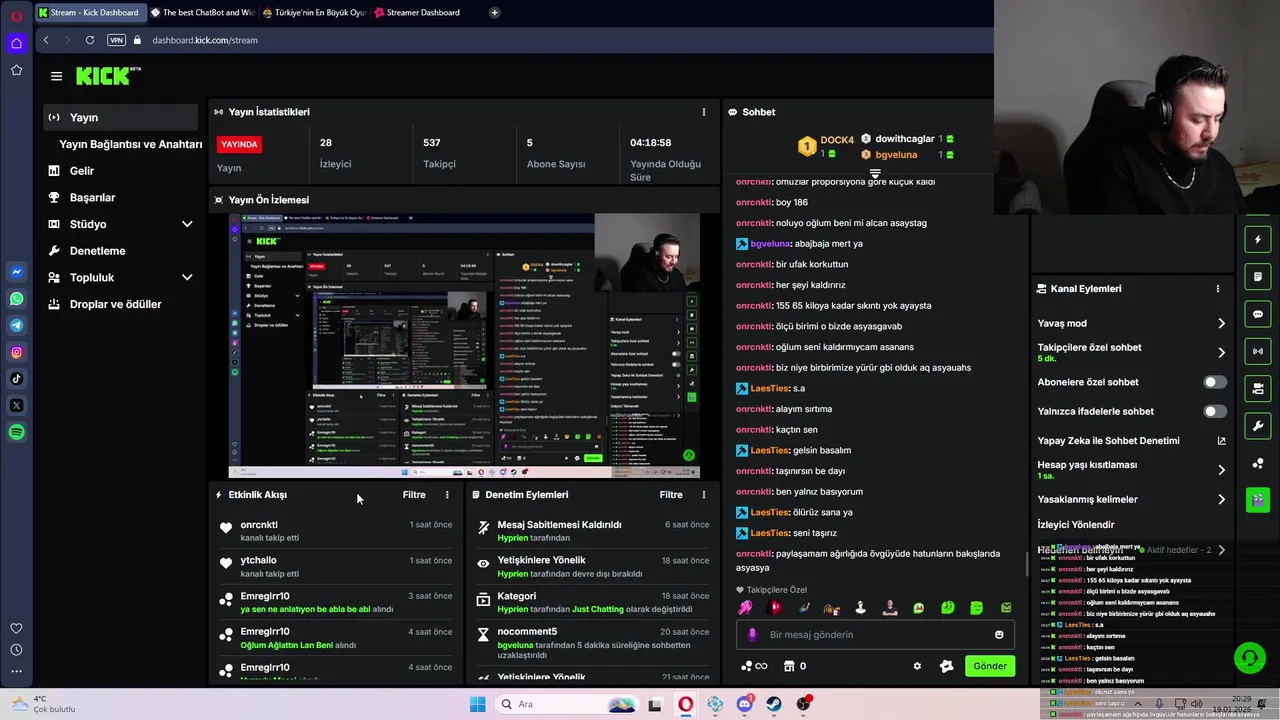The width and height of the screenshot is (1280, 720).
Task: Click the broadcast signal icon in right toolbar
Action: 1258,351
